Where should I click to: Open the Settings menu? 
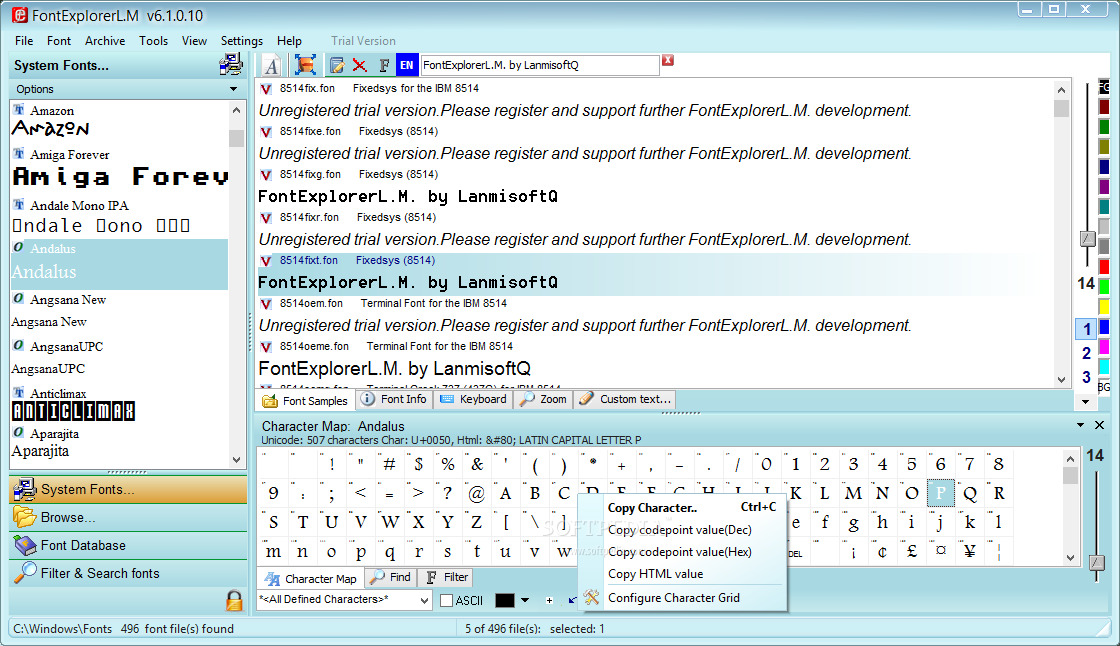[241, 41]
